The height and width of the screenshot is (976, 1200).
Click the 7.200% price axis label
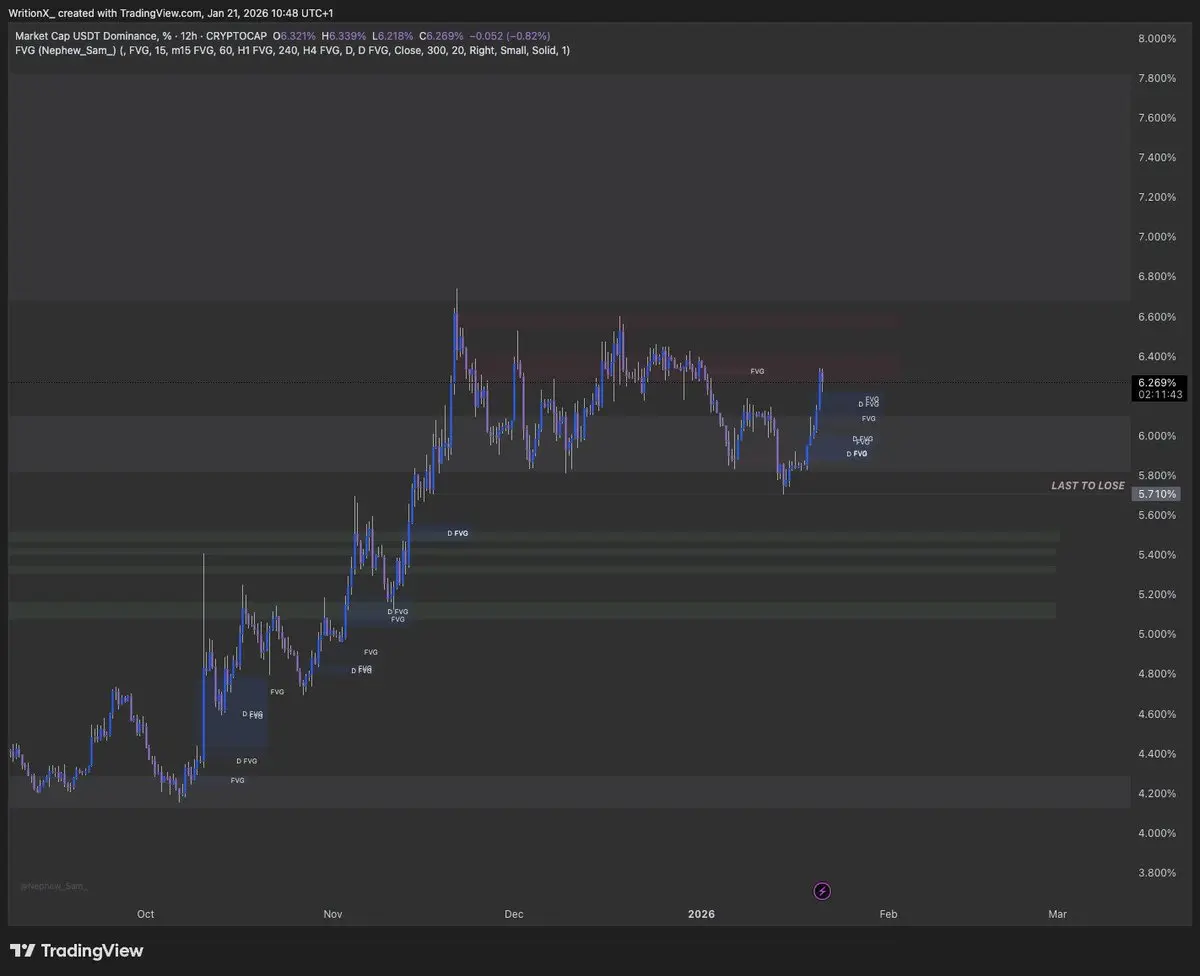[1157, 197]
